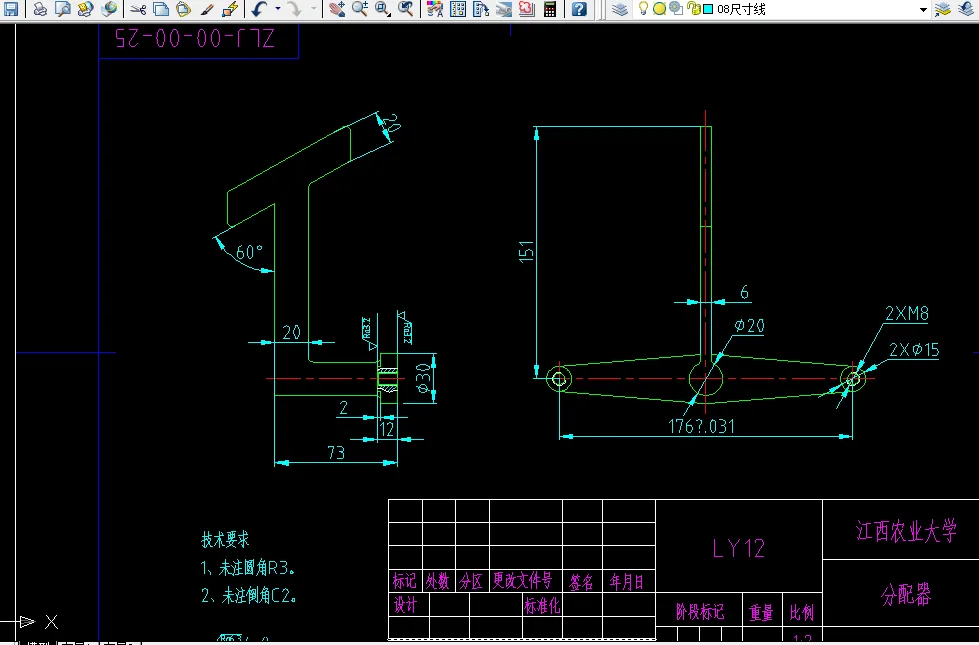The height and width of the screenshot is (645, 979).
Task: Click the Publish icon
Action: 86,9
